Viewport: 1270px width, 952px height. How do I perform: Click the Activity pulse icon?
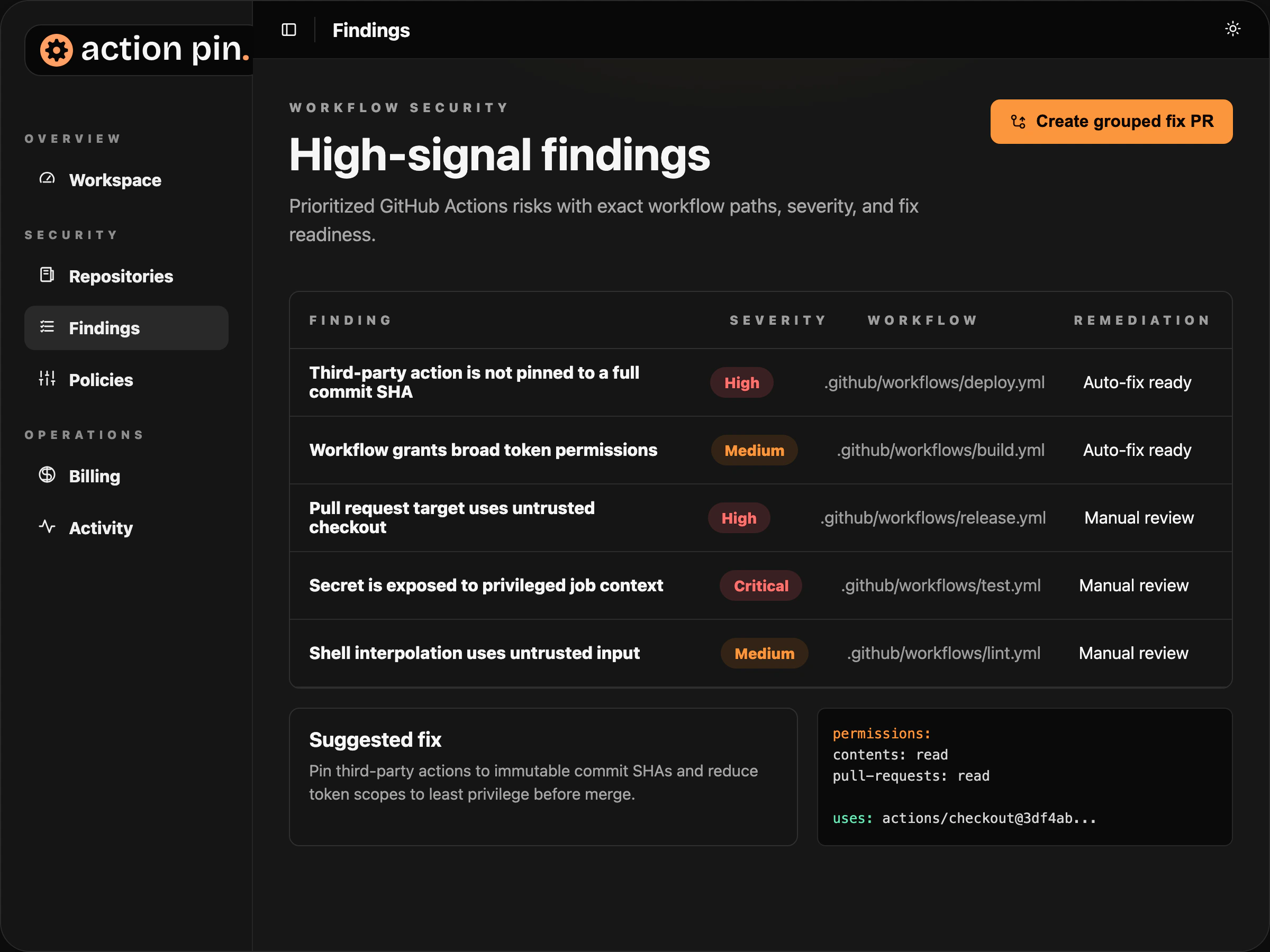coord(47,527)
